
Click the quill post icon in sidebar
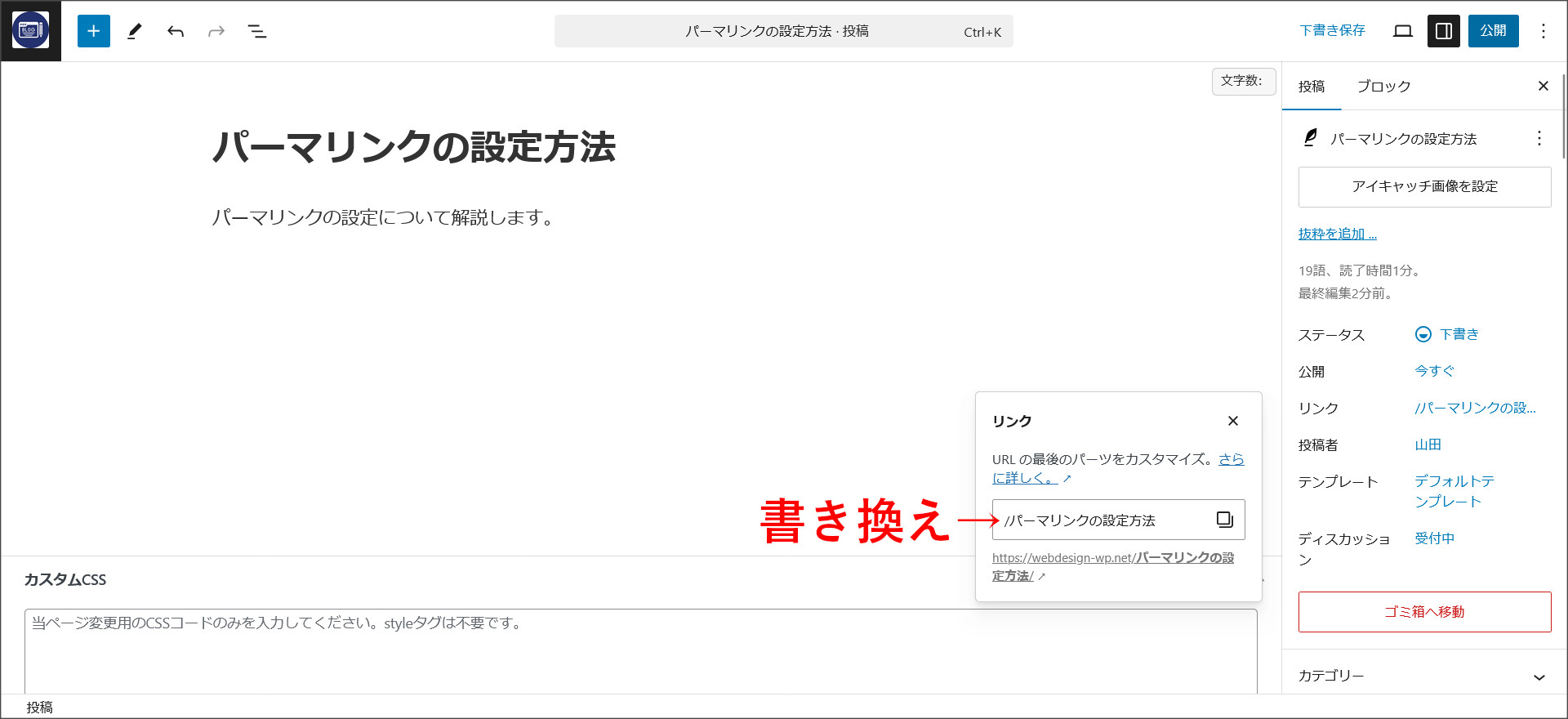1310,138
